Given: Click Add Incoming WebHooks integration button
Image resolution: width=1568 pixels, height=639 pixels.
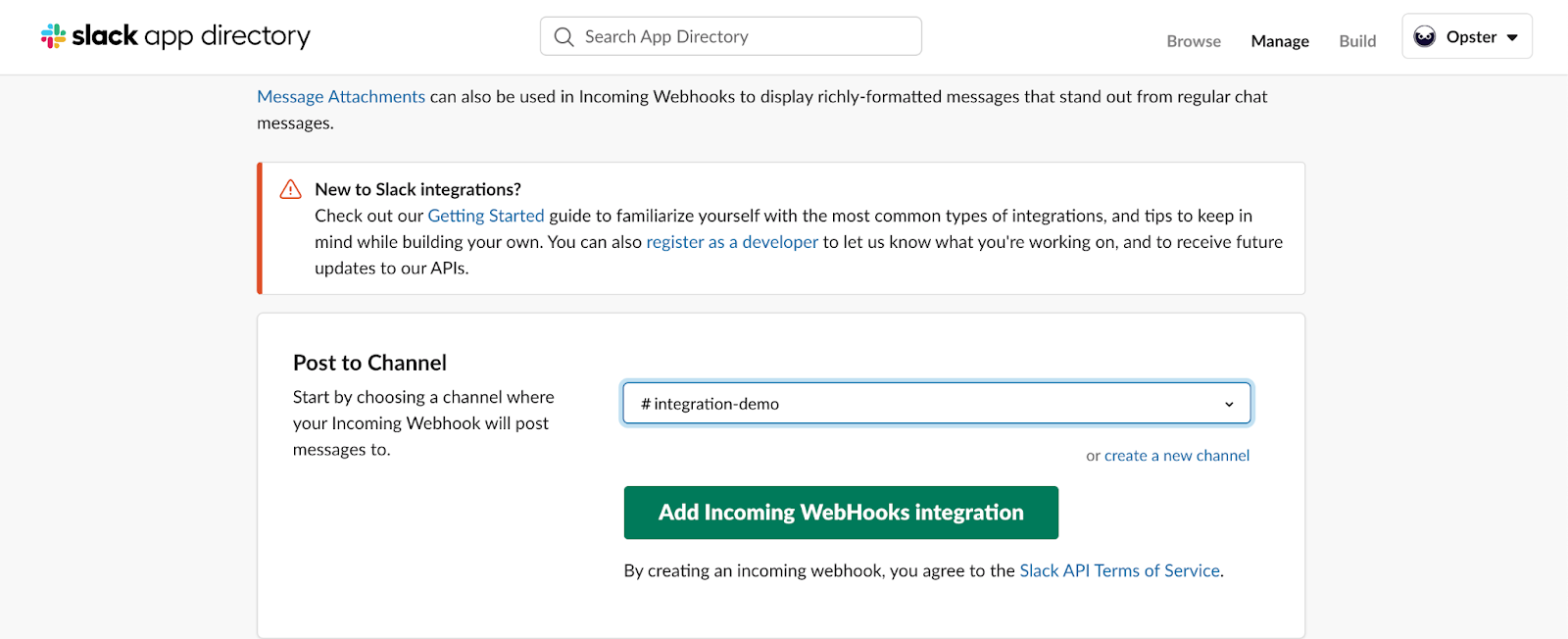Looking at the screenshot, I should (841, 513).
